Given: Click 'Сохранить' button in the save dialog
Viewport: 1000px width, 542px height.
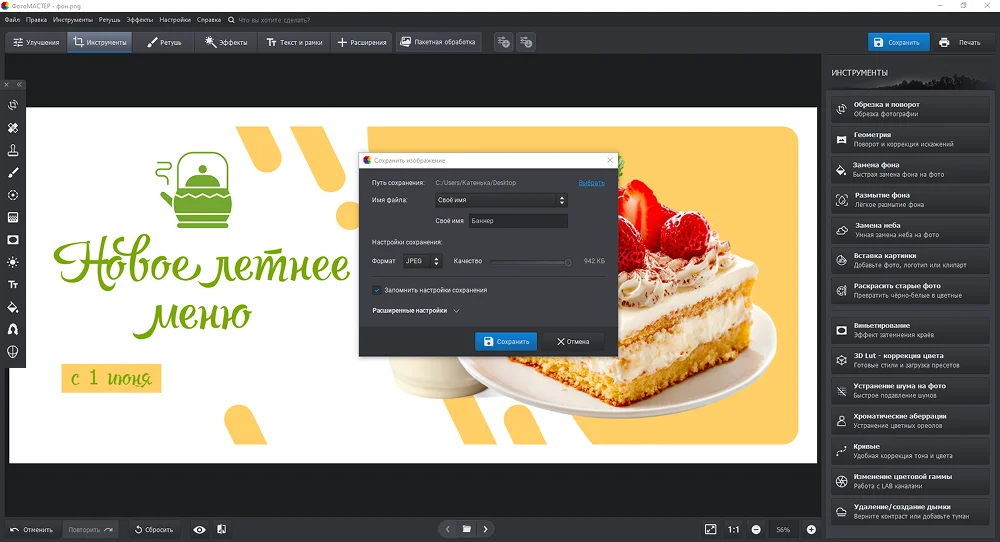Looking at the screenshot, I should (505, 341).
